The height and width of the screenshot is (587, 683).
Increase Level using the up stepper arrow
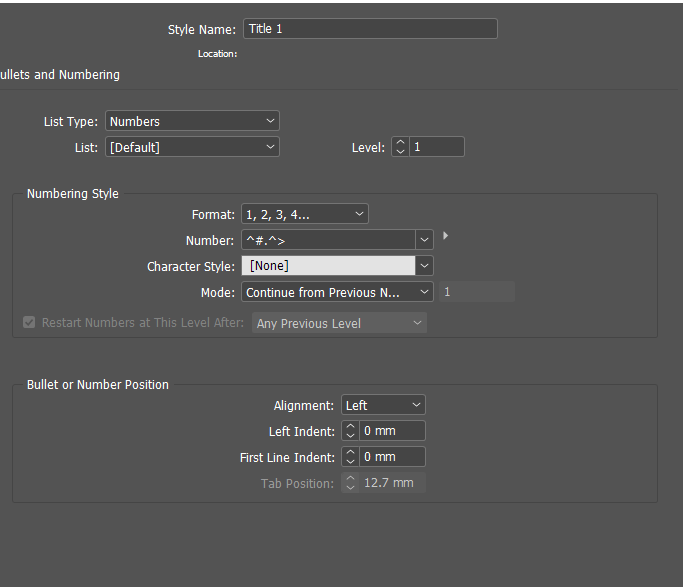pos(400,142)
